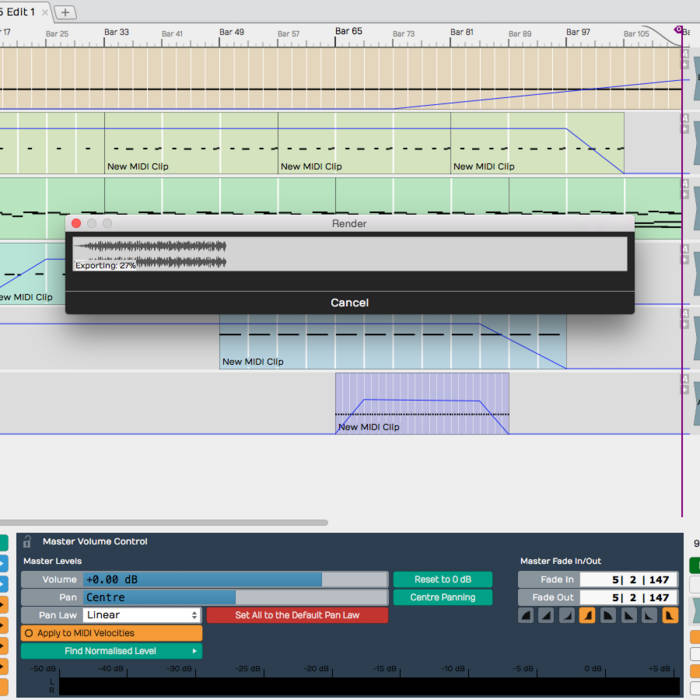This screenshot has width=700, height=700.
Task: Expand the Find Normalised Level menu
Action: click(112, 651)
